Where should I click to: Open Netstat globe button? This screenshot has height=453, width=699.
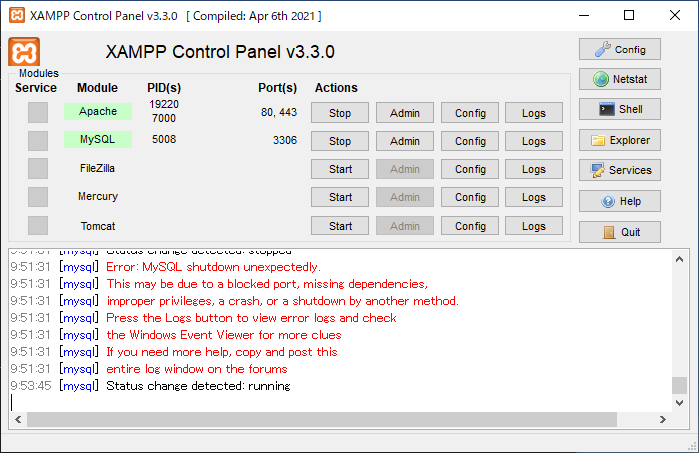tap(620, 79)
